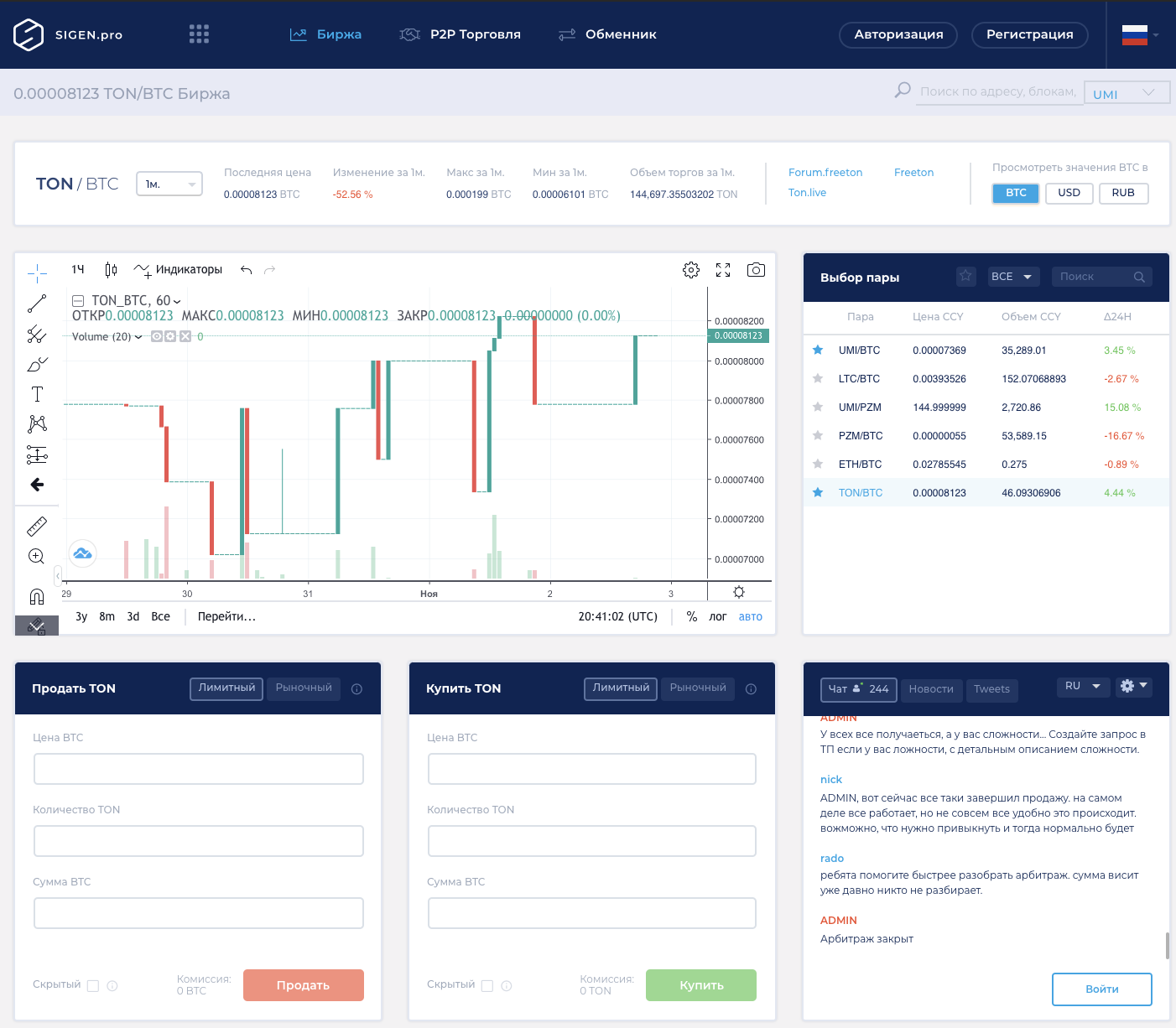Open chart settings gear
Image resolution: width=1176 pixels, height=1028 pixels.
coord(691,270)
